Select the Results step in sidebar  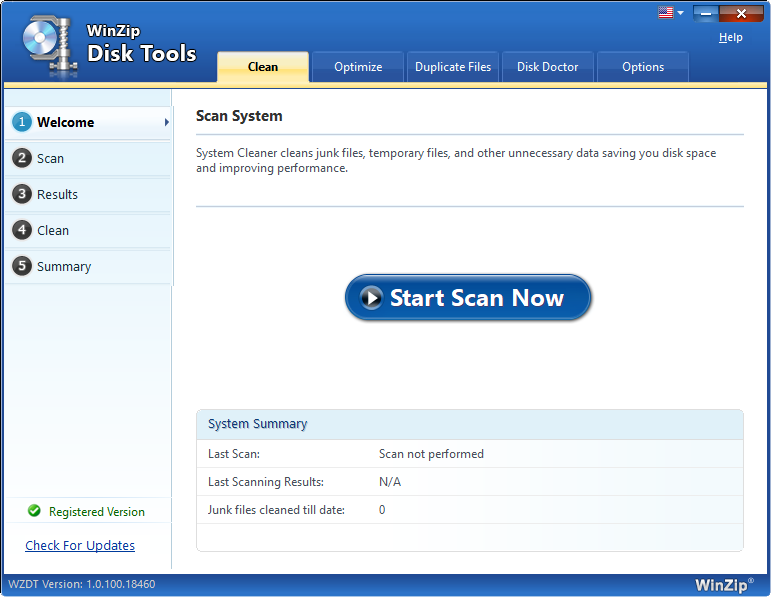[x=89, y=194]
